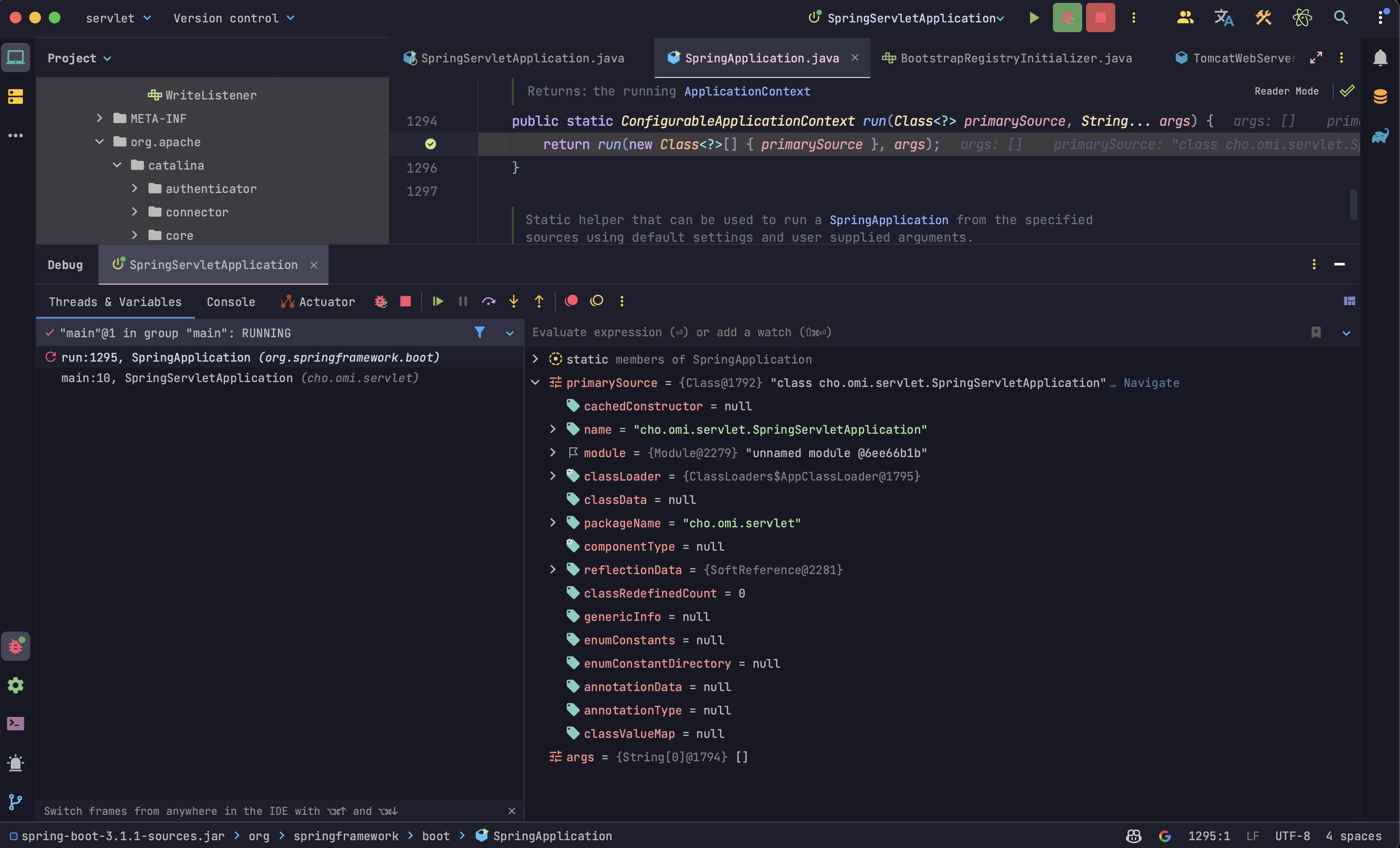
Task: Click springframework in the breadcrumb bar
Action: coord(346,836)
